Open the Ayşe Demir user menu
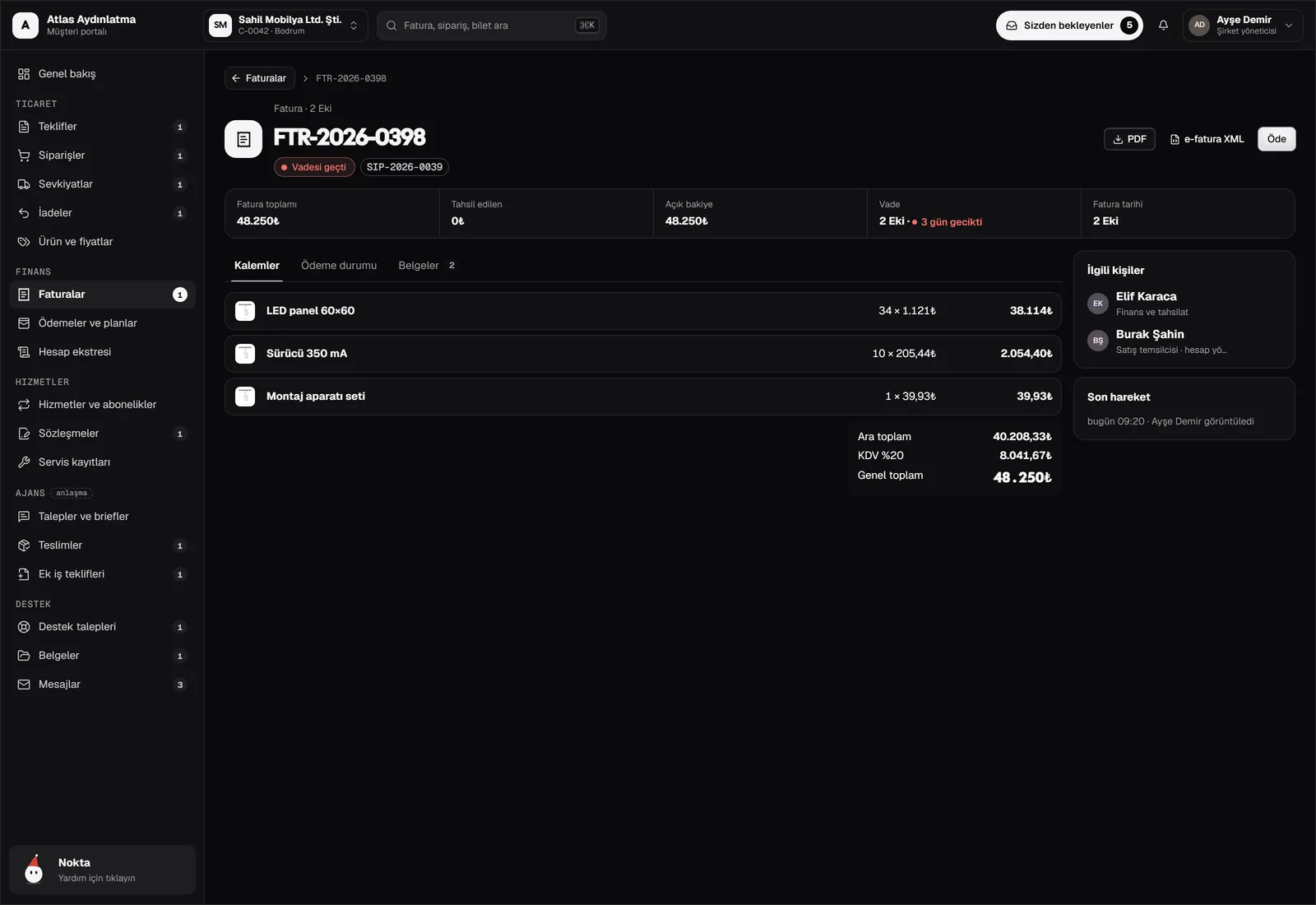The height and width of the screenshot is (905, 1316). [1243, 26]
